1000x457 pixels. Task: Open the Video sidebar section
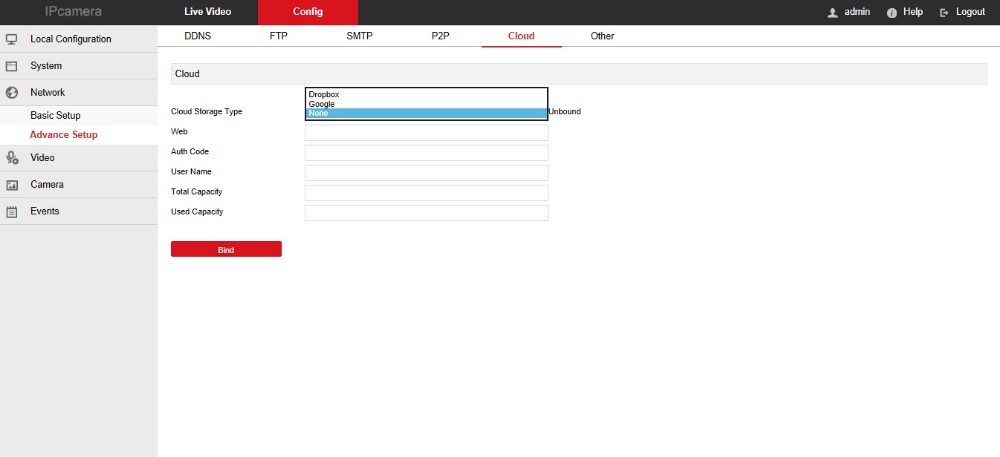pos(78,158)
